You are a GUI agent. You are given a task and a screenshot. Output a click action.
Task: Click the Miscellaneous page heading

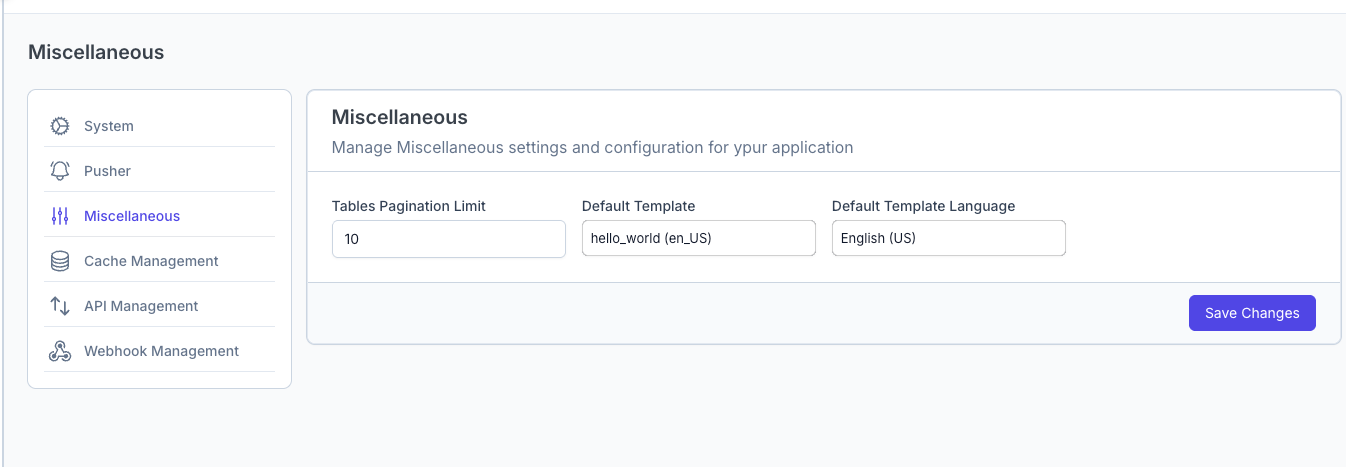pos(96,52)
